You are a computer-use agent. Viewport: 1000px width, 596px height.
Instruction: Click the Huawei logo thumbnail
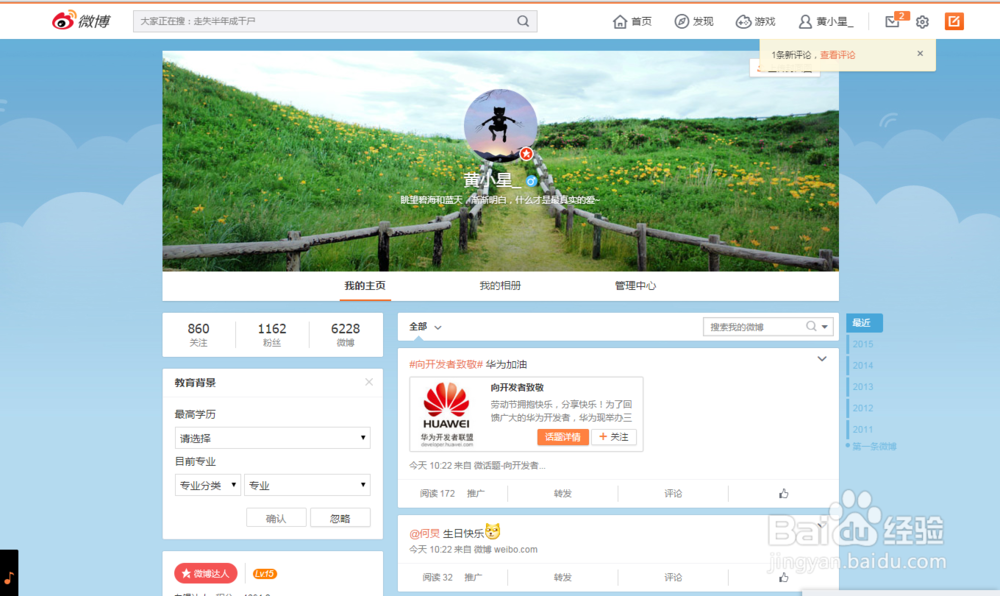coord(446,413)
